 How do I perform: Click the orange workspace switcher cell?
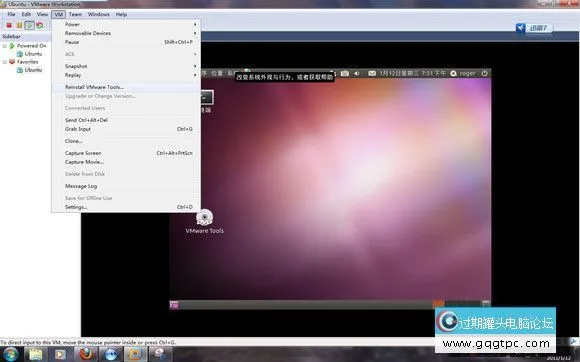[438, 304]
